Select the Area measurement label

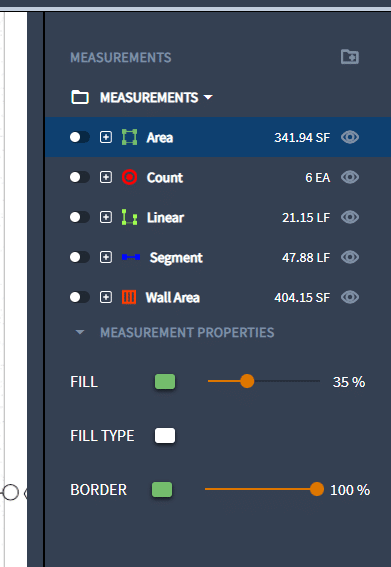click(160, 137)
